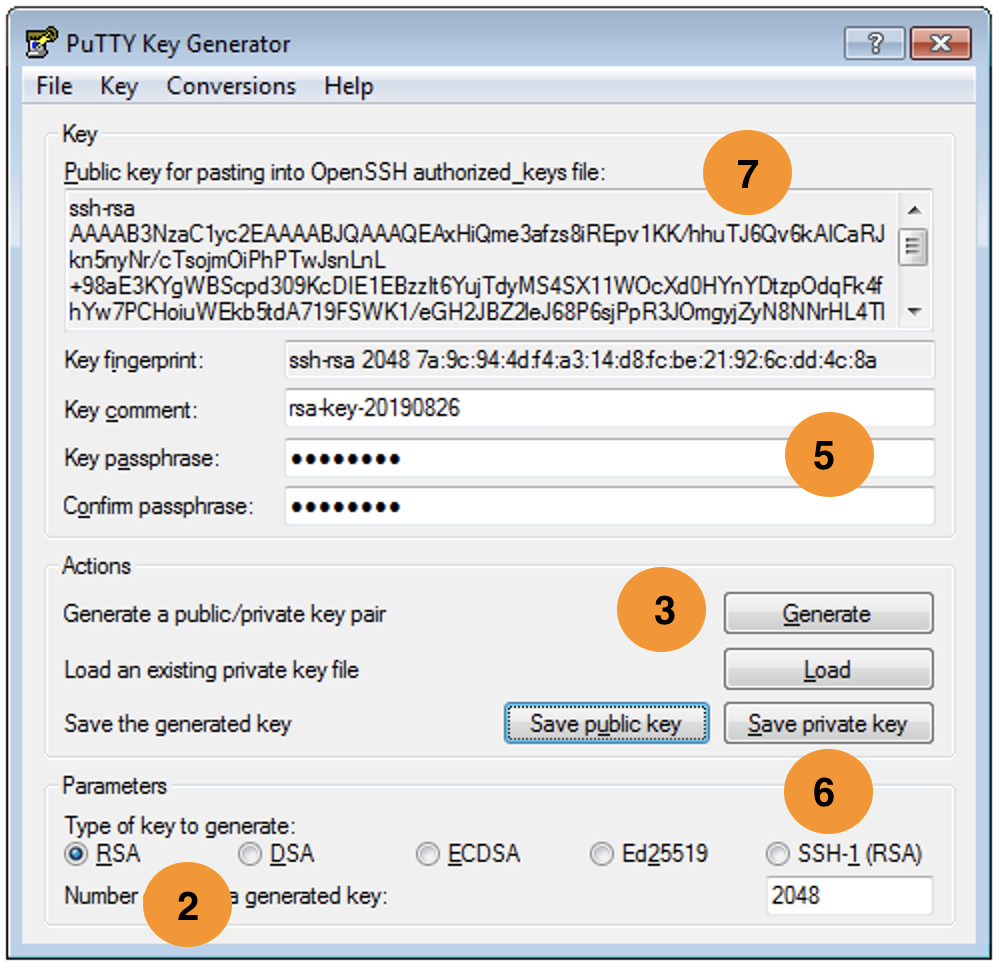Viewport: 1002px width, 968px height.
Task: Click the title bar question mark help button
Action: coord(874,43)
